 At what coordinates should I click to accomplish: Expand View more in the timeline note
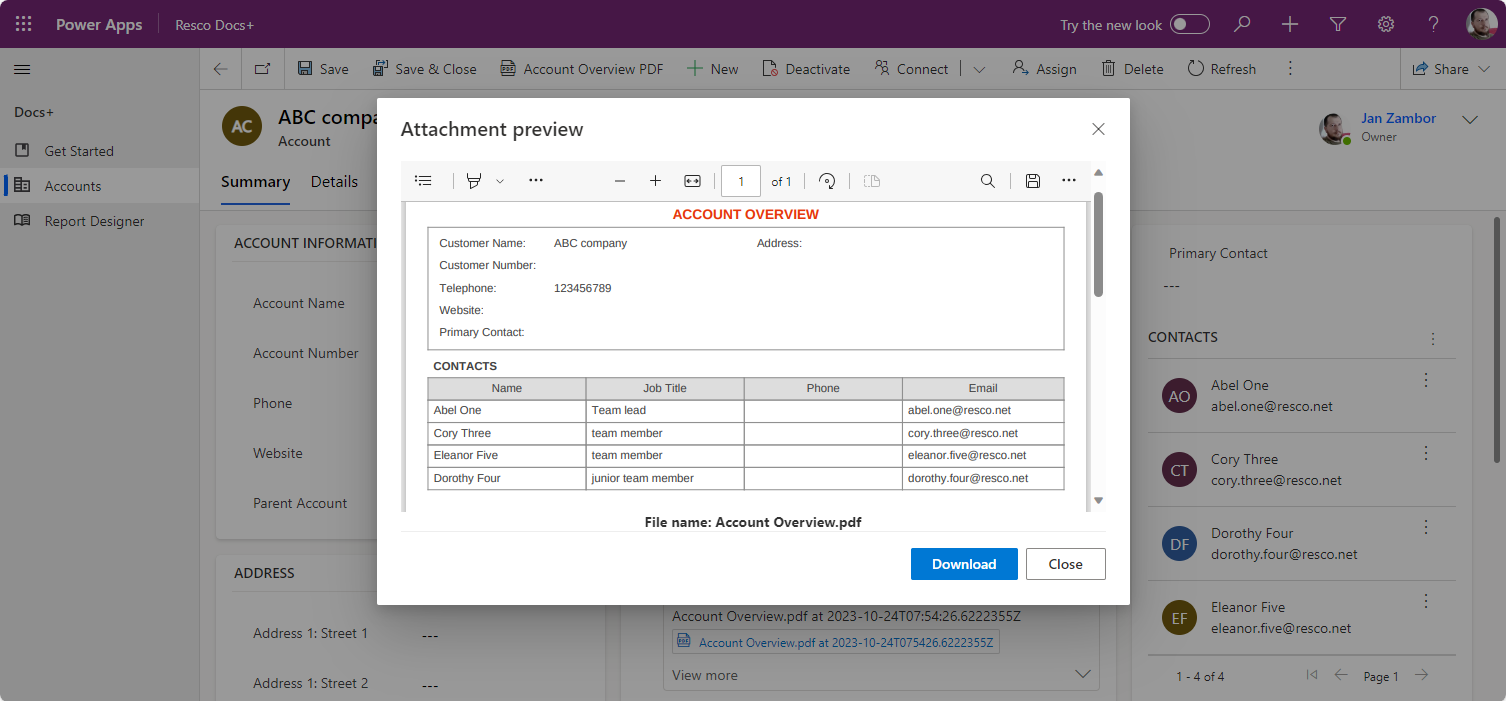click(x=705, y=675)
